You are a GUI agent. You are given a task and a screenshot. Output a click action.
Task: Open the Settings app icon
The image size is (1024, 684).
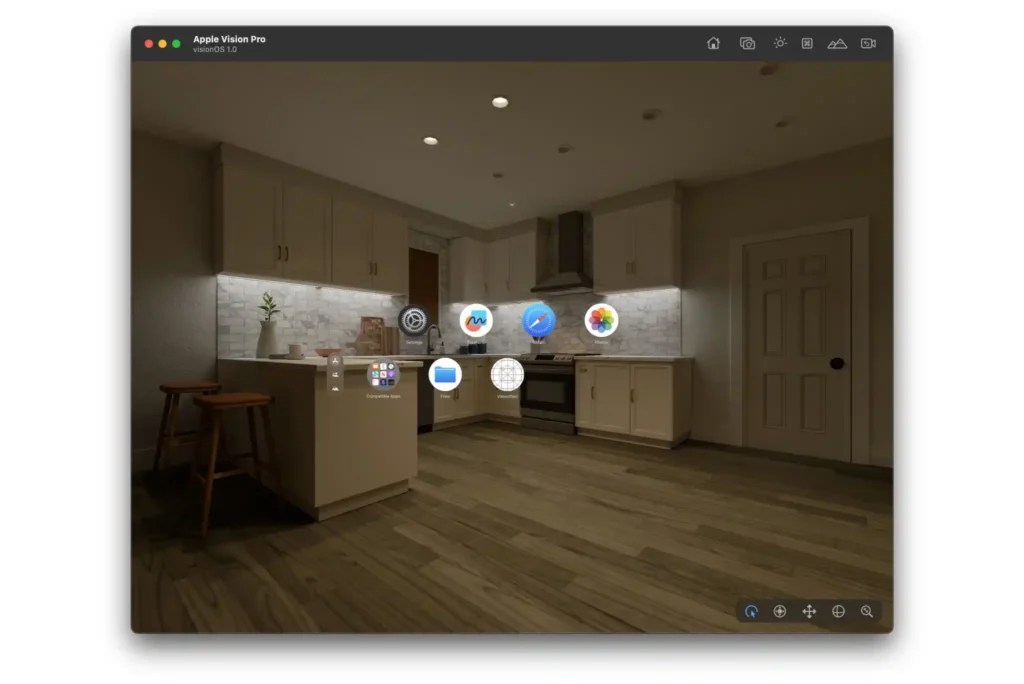(413, 320)
